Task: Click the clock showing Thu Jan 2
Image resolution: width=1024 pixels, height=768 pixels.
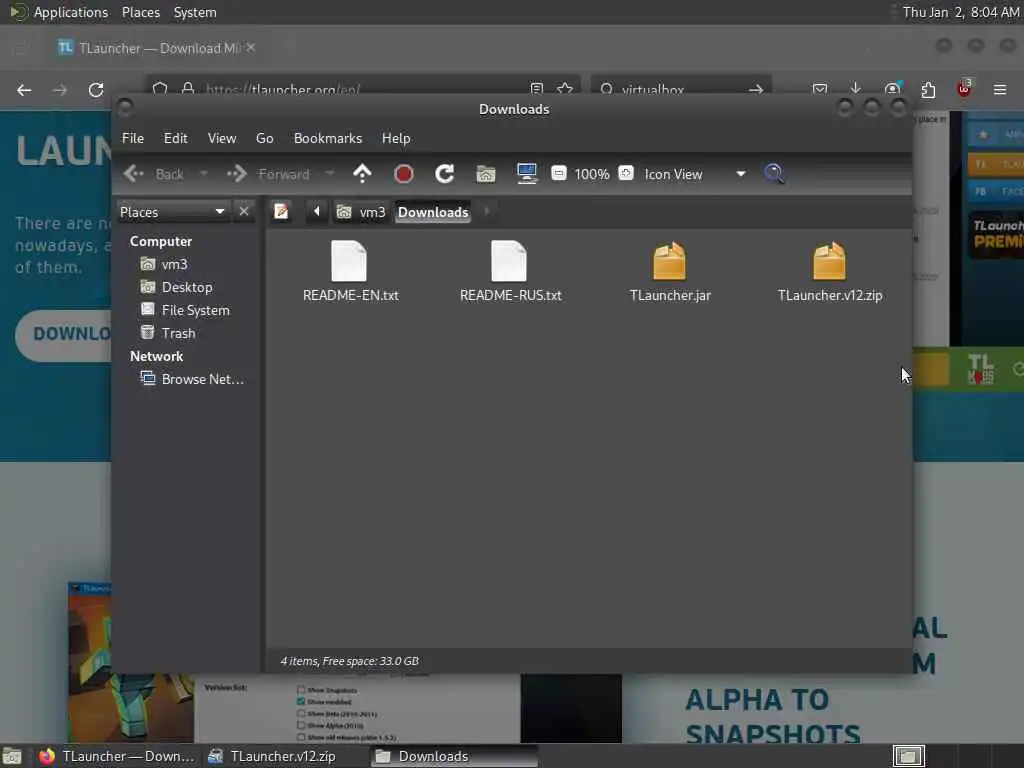Action: coord(961,12)
